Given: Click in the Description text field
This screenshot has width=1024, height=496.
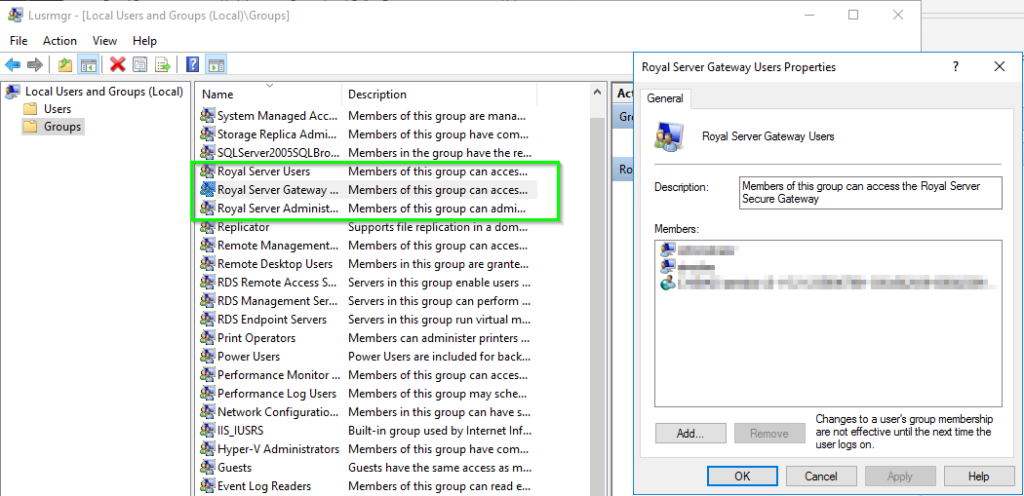Looking at the screenshot, I should click(x=871, y=193).
